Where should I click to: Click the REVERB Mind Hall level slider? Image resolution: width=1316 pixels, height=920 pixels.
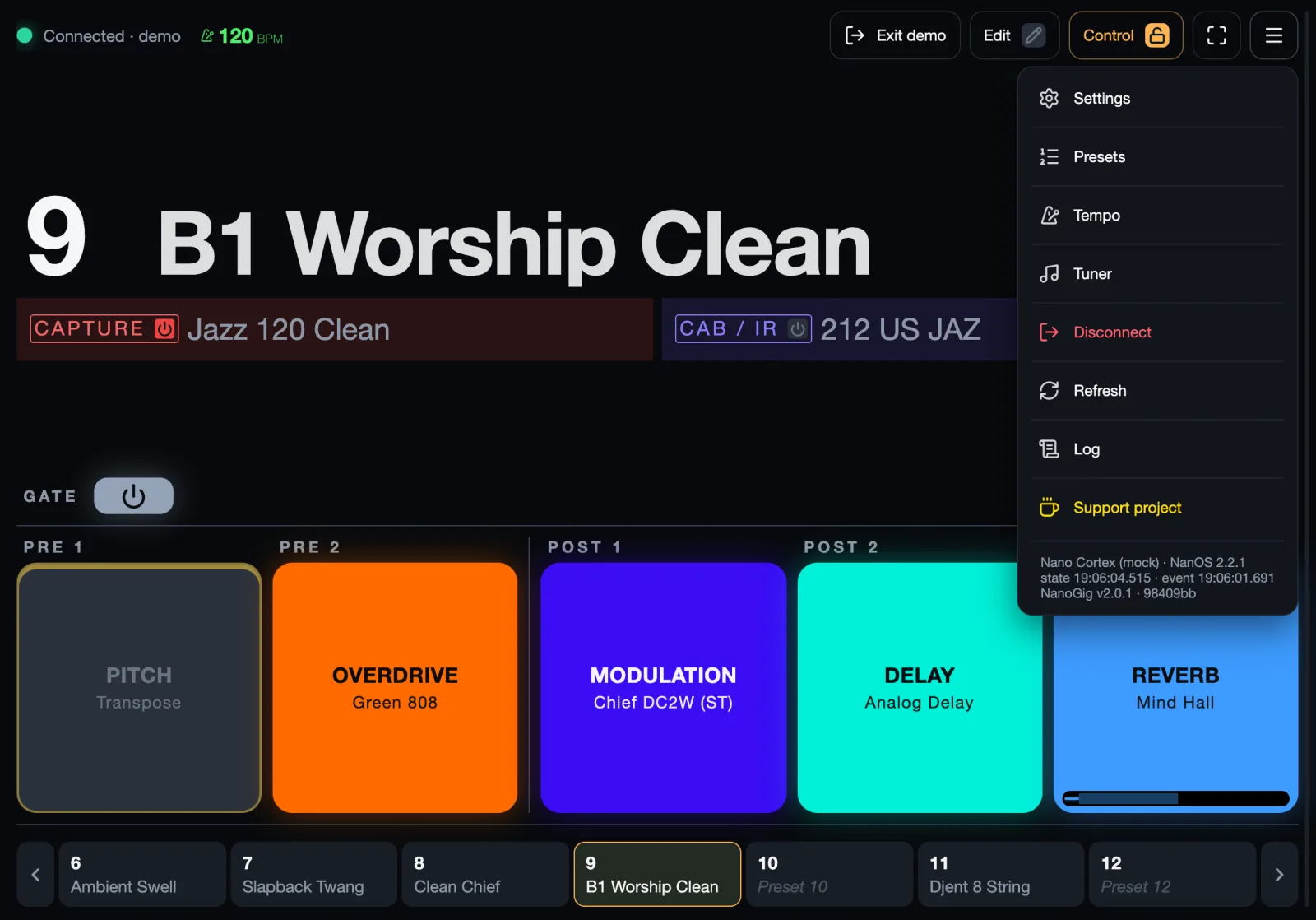click(x=1175, y=798)
